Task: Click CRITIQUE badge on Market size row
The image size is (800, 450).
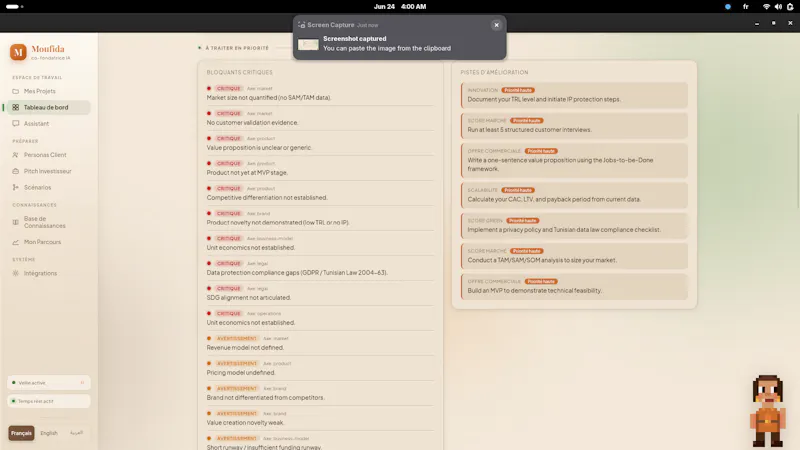Action: click(x=228, y=88)
